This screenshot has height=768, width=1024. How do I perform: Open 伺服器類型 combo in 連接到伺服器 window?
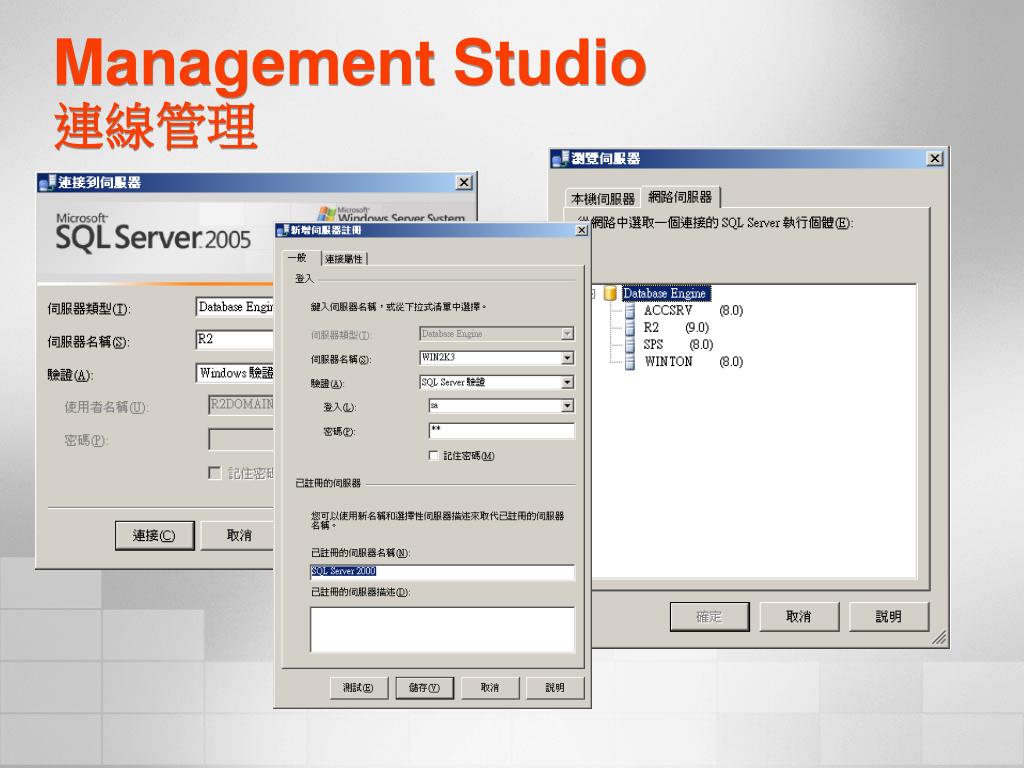tap(234, 307)
